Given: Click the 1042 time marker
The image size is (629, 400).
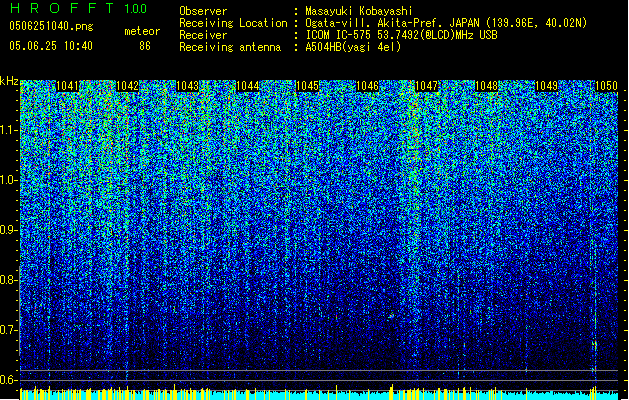Looking at the screenshot, I should click(128, 86).
